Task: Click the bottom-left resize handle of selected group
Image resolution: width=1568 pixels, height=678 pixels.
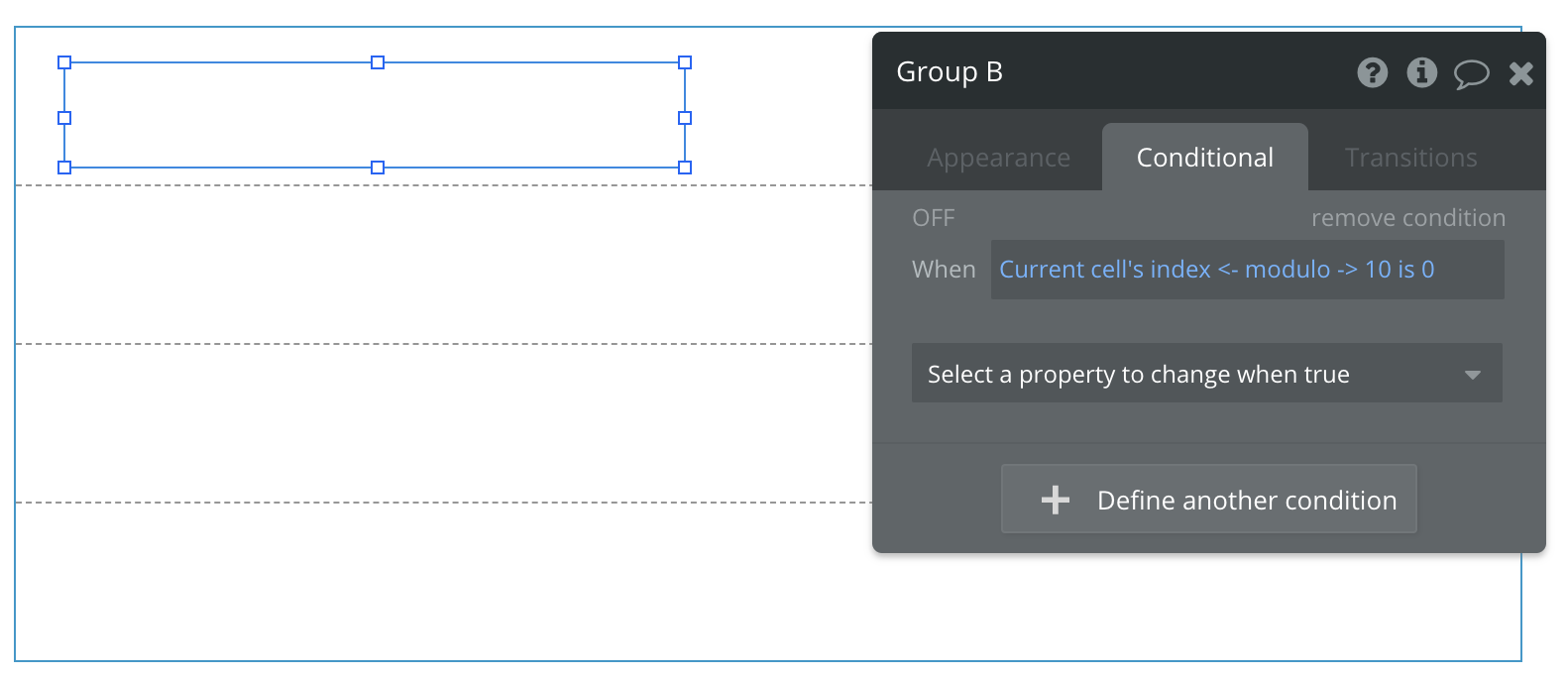Action: (64, 168)
